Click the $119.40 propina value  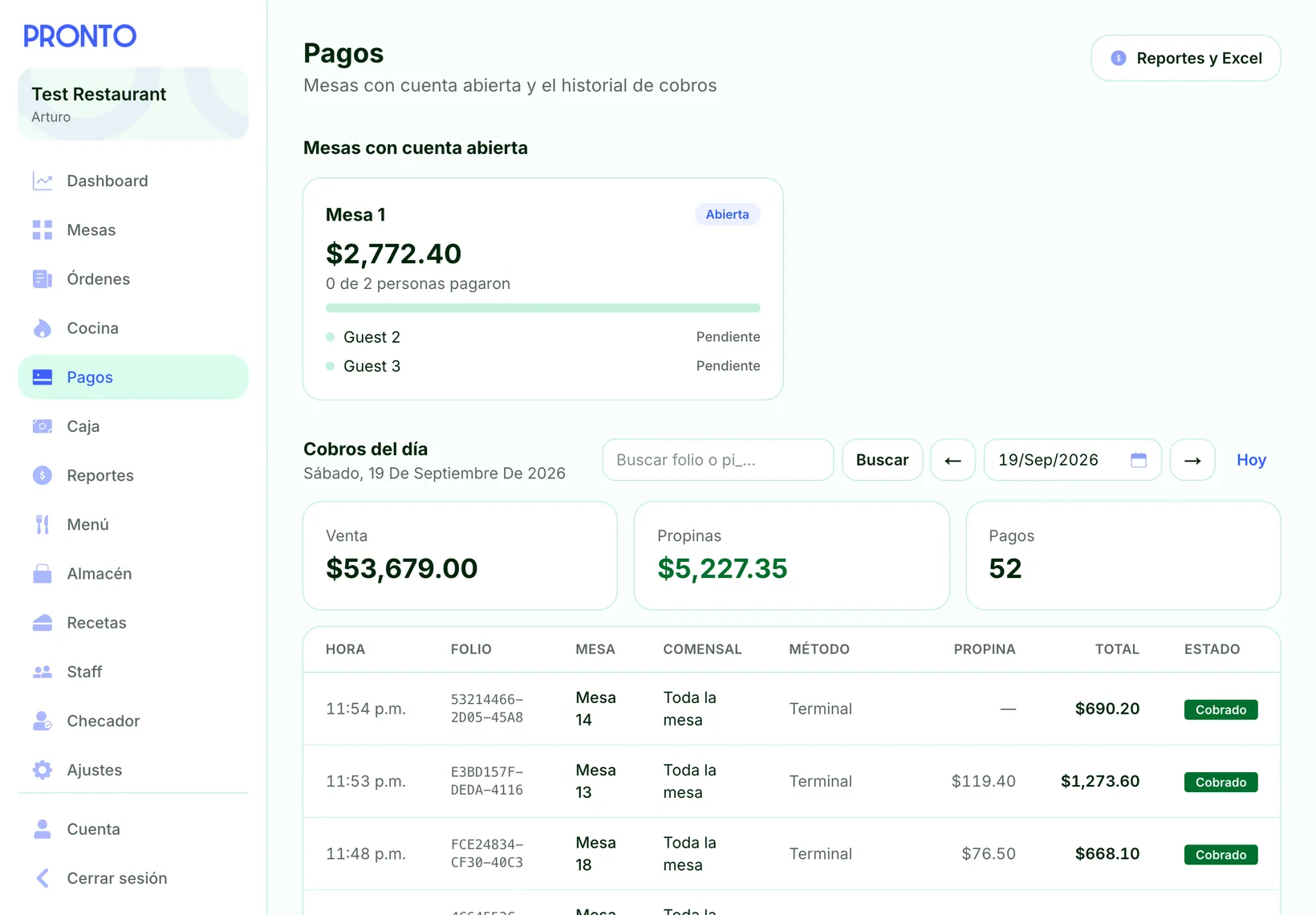(983, 781)
